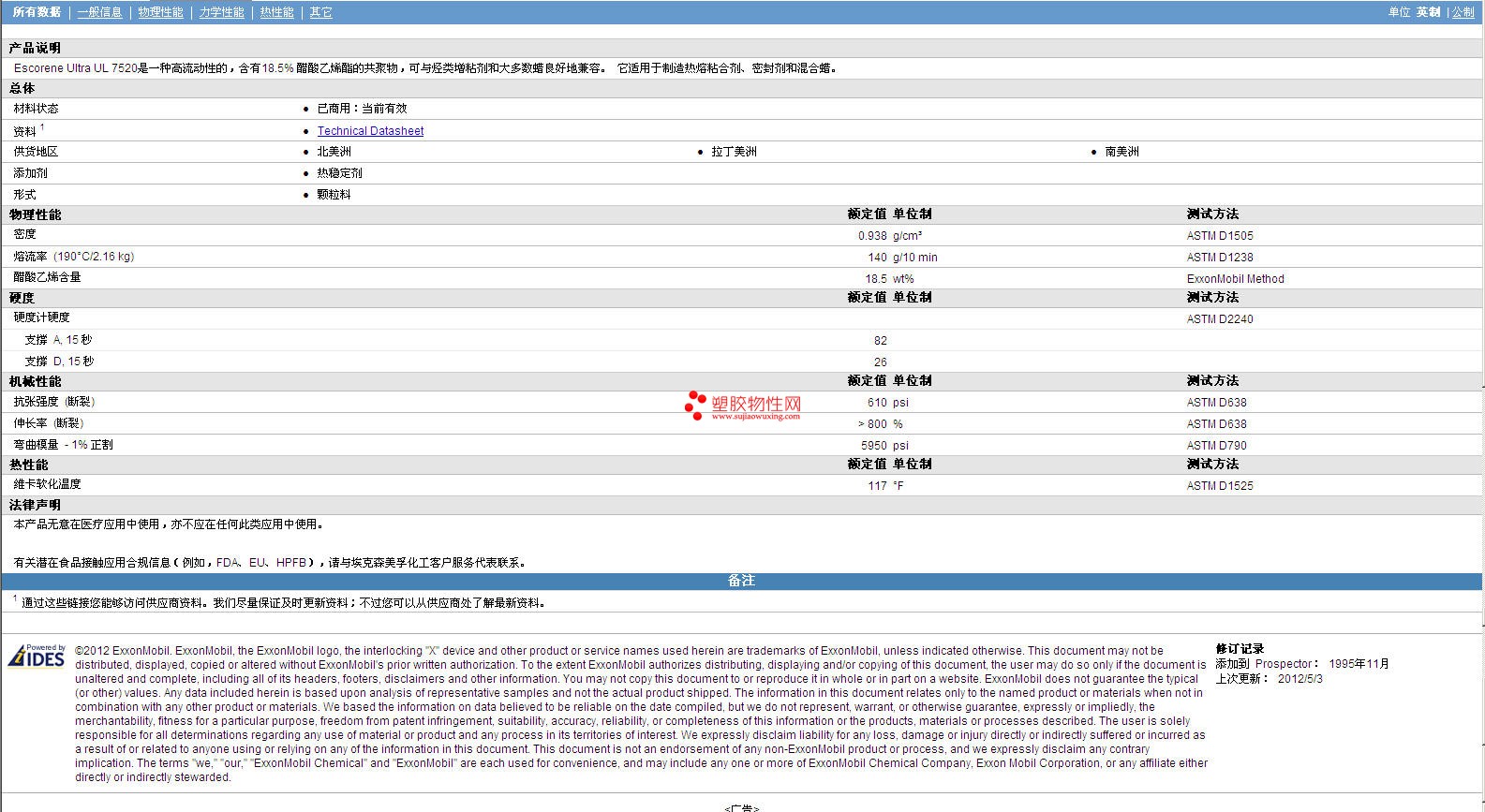Click the 备注 blue header bar
1485x812 pixels.
click(741, 581)
